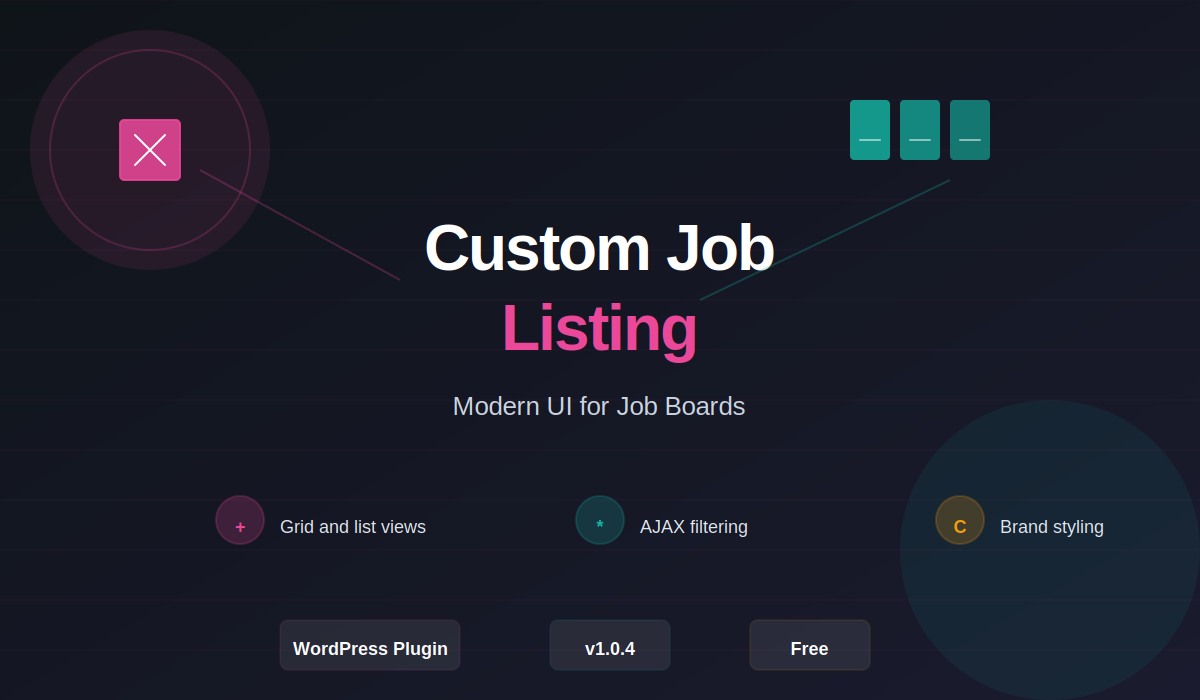
Task: Click the teal asterisk circle icon
Action: (x=600, y=520)
